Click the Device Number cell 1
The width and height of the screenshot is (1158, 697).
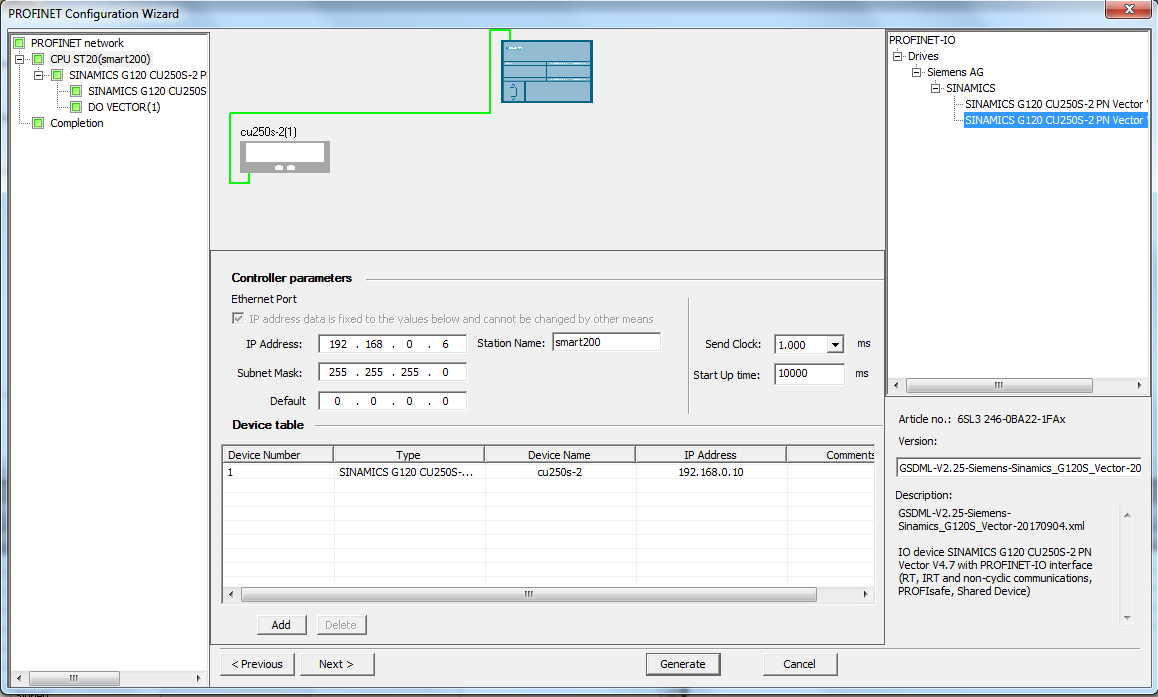pos(278,472)
